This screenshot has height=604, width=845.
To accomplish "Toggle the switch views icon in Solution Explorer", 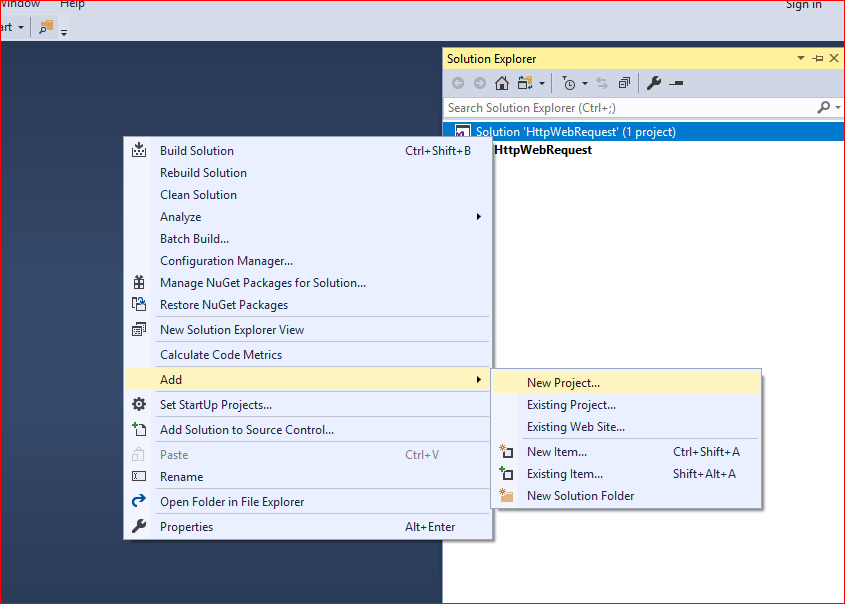I will [x=525, y=83].
